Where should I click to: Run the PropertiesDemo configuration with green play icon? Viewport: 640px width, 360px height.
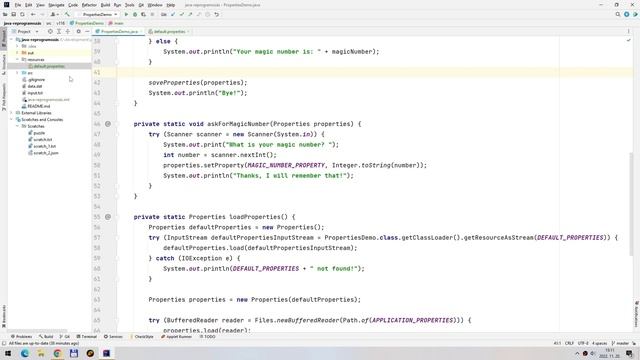(x=126, y=14)
